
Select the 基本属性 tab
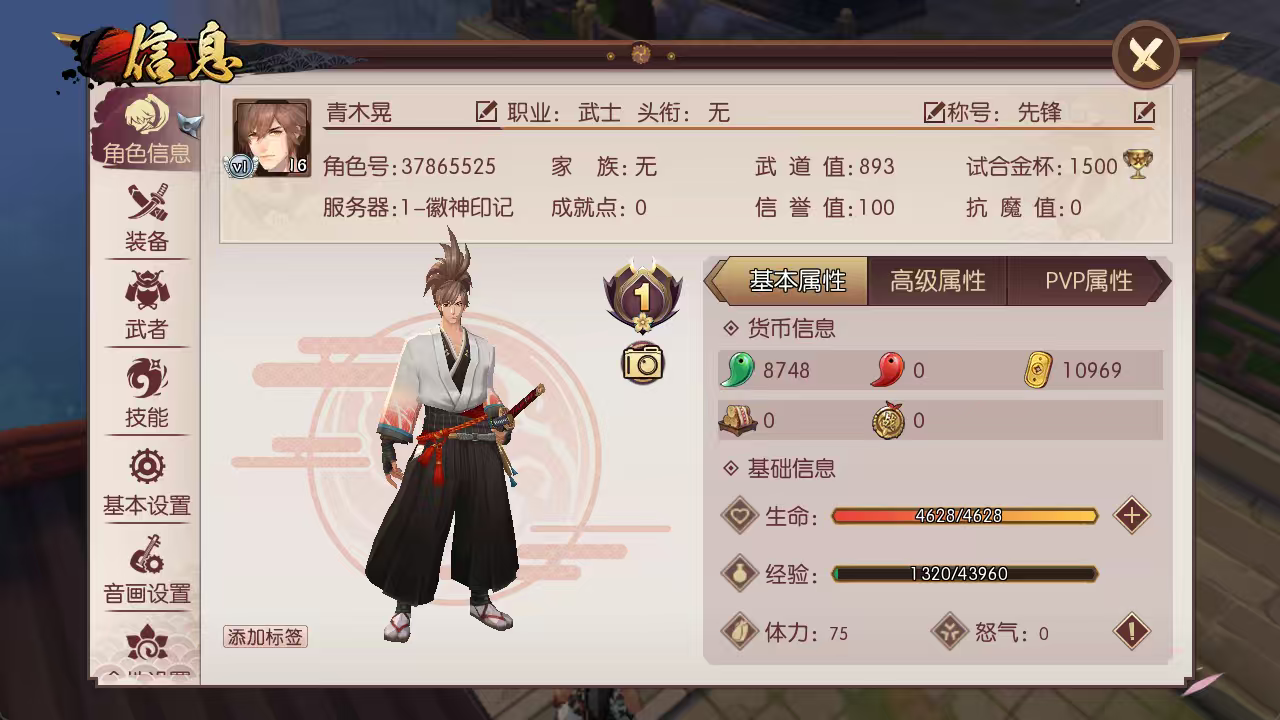789,281
